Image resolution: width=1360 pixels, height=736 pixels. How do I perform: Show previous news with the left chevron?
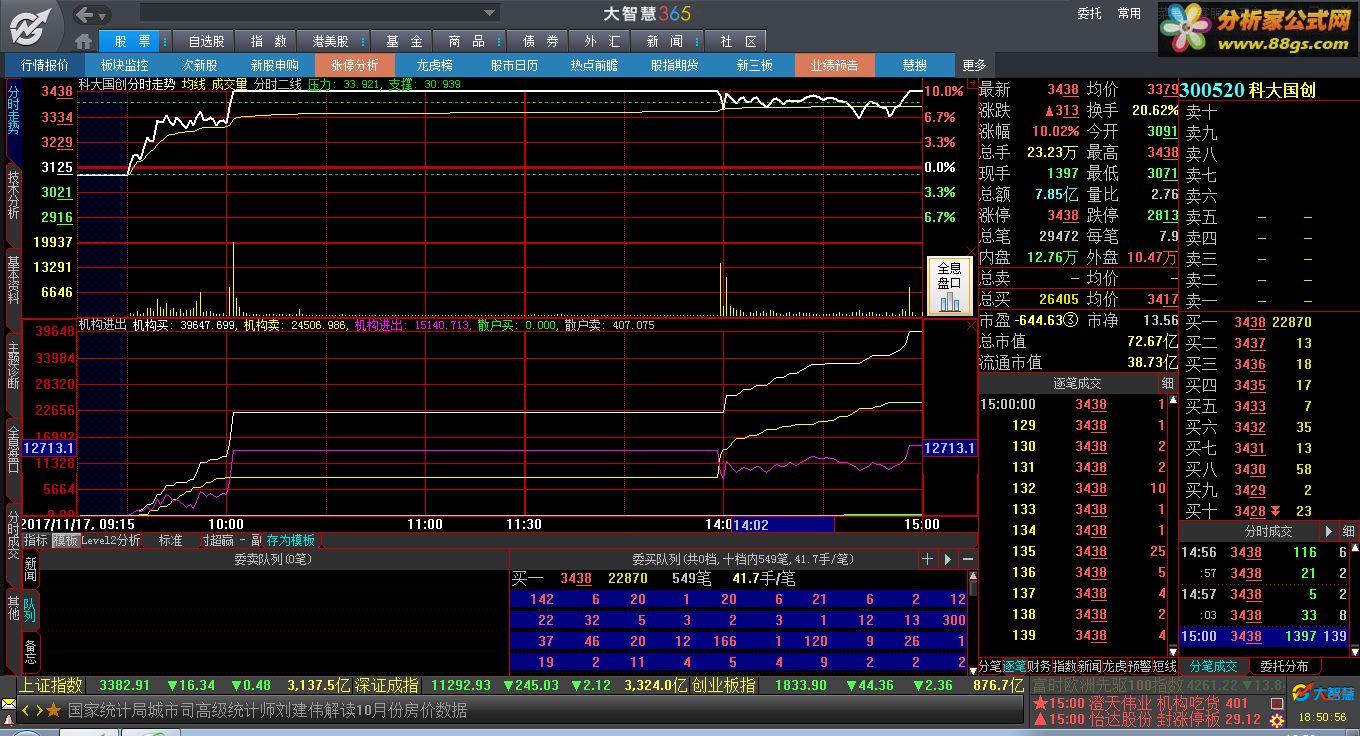[x=26, y=710]
